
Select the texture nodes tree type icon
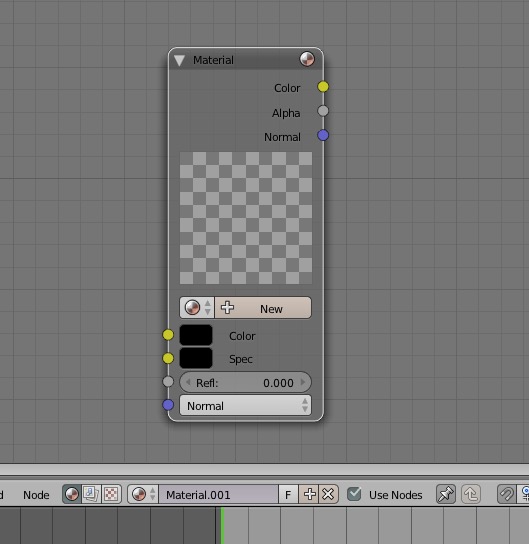[111, 494]
